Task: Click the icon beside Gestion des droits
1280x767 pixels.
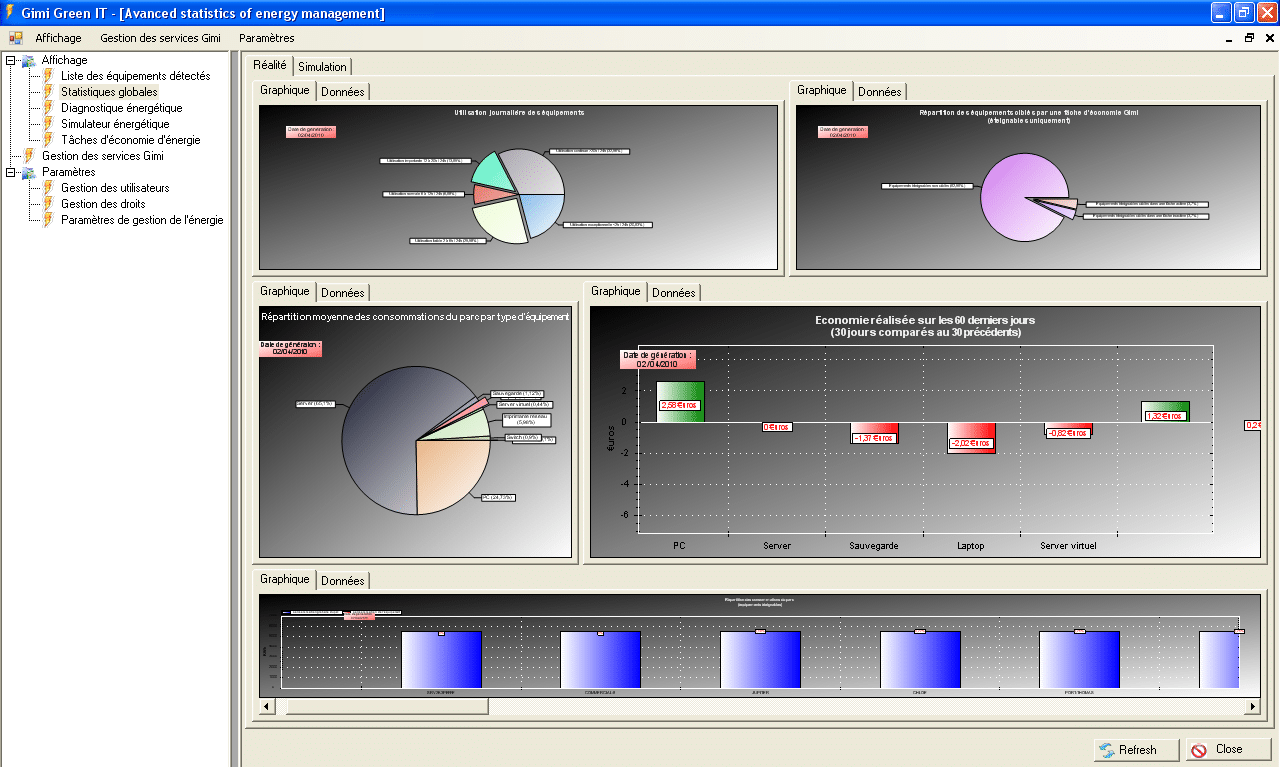Action: pos(48,204)
